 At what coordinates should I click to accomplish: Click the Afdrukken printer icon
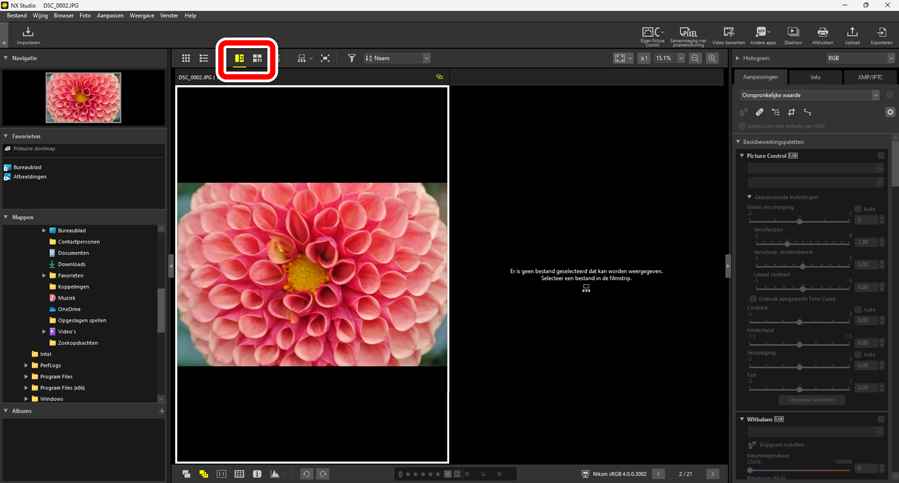[x=822, y=35]
